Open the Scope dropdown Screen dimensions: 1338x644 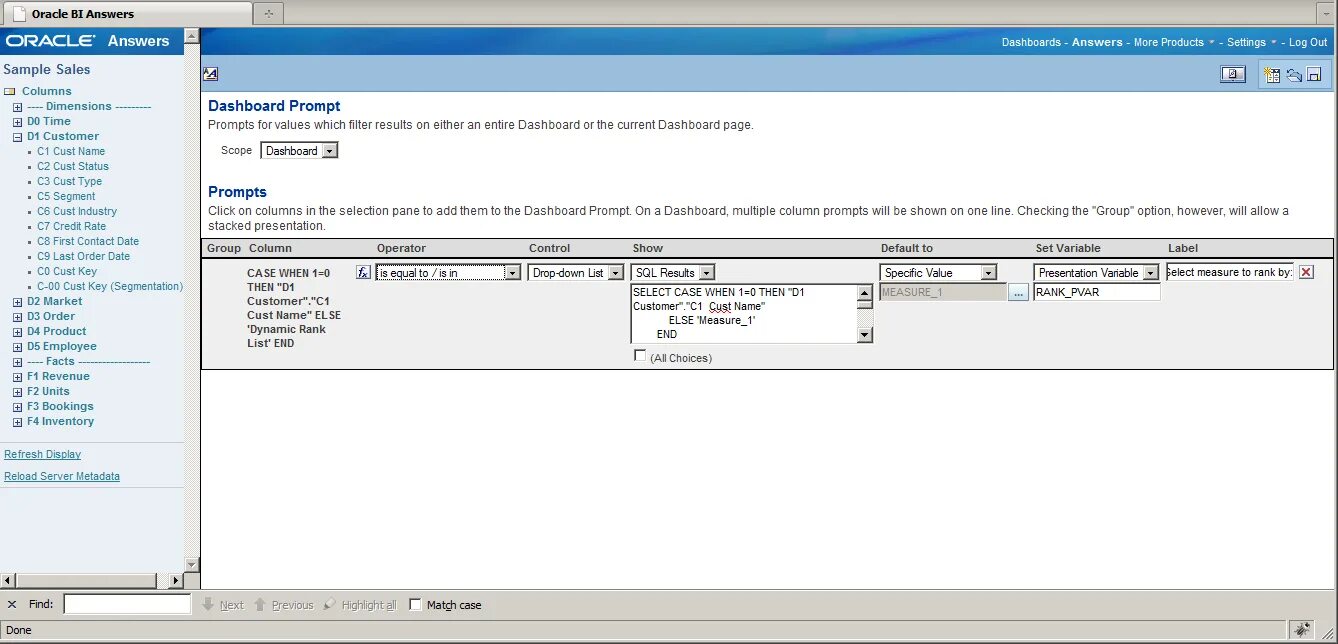click(300, 151)
